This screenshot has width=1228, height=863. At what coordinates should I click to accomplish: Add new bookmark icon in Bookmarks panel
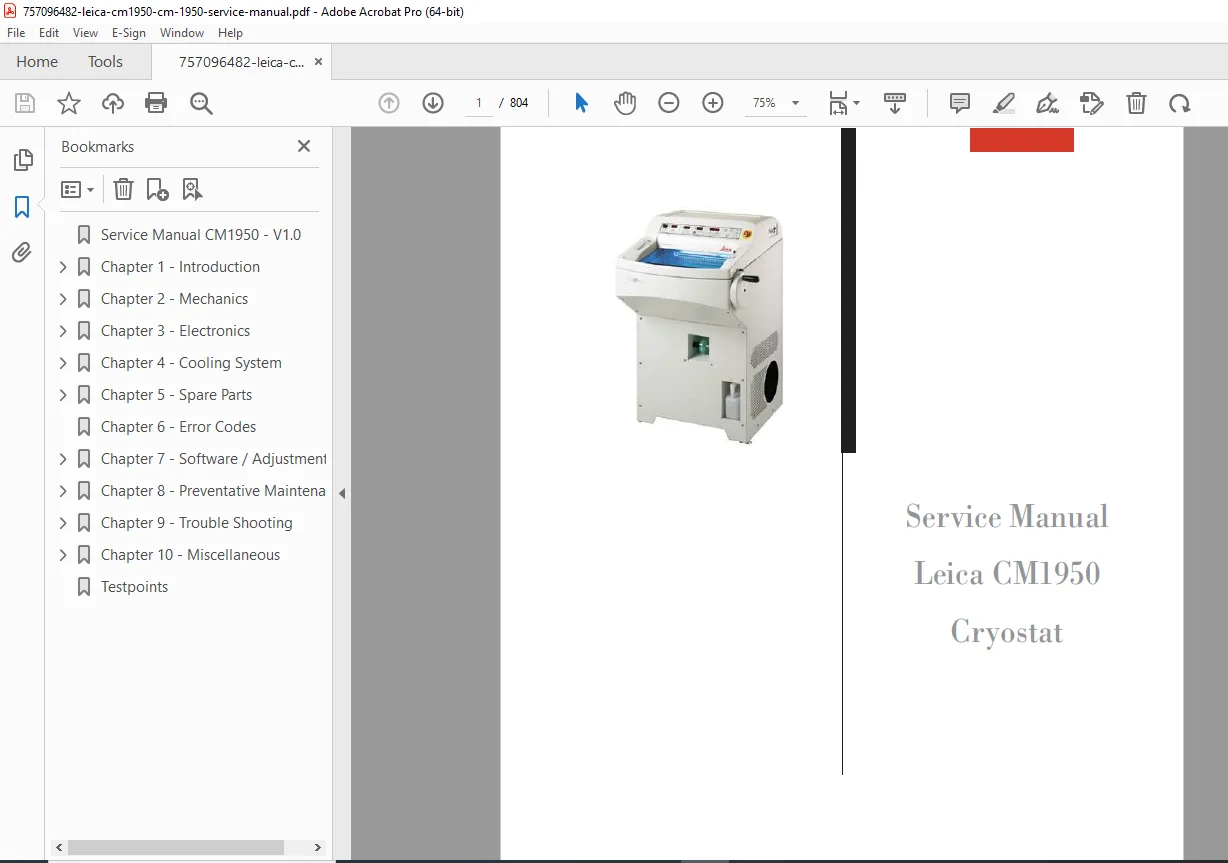pyautogui.click(x=157, y=189)
